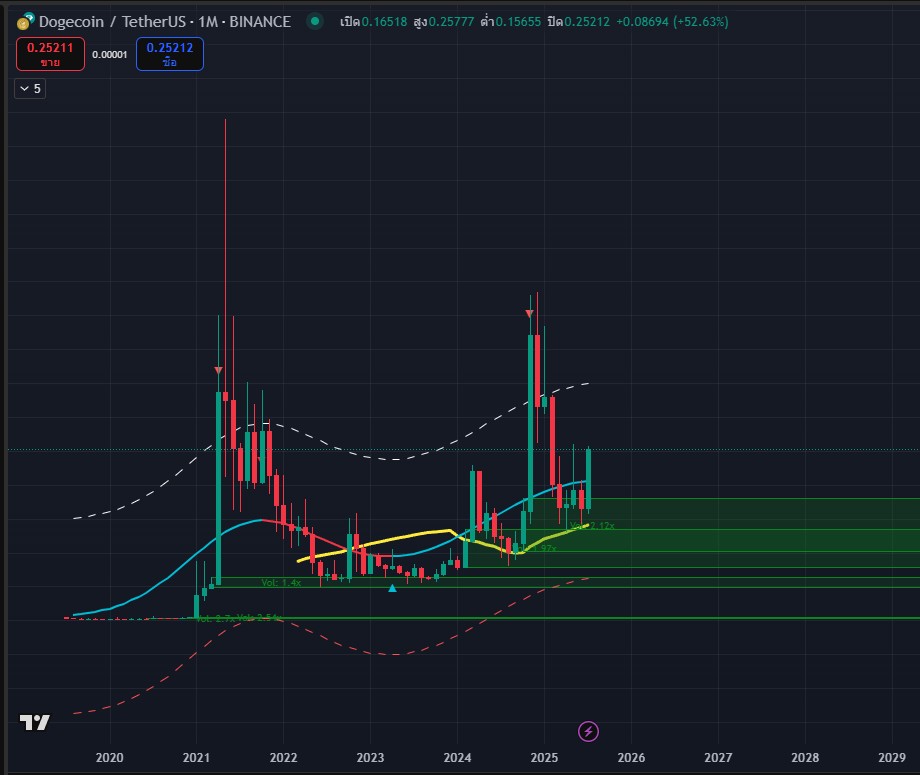Click the red down-triangle marker near 2025 peak
This screenshot has height=775, width=920.
point(529,314)
